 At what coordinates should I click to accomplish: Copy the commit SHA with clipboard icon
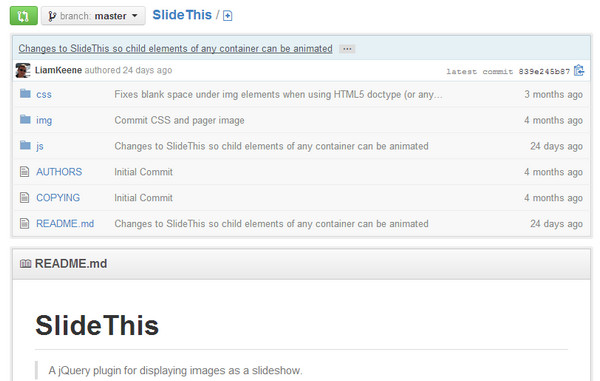(x=579, y=70)
